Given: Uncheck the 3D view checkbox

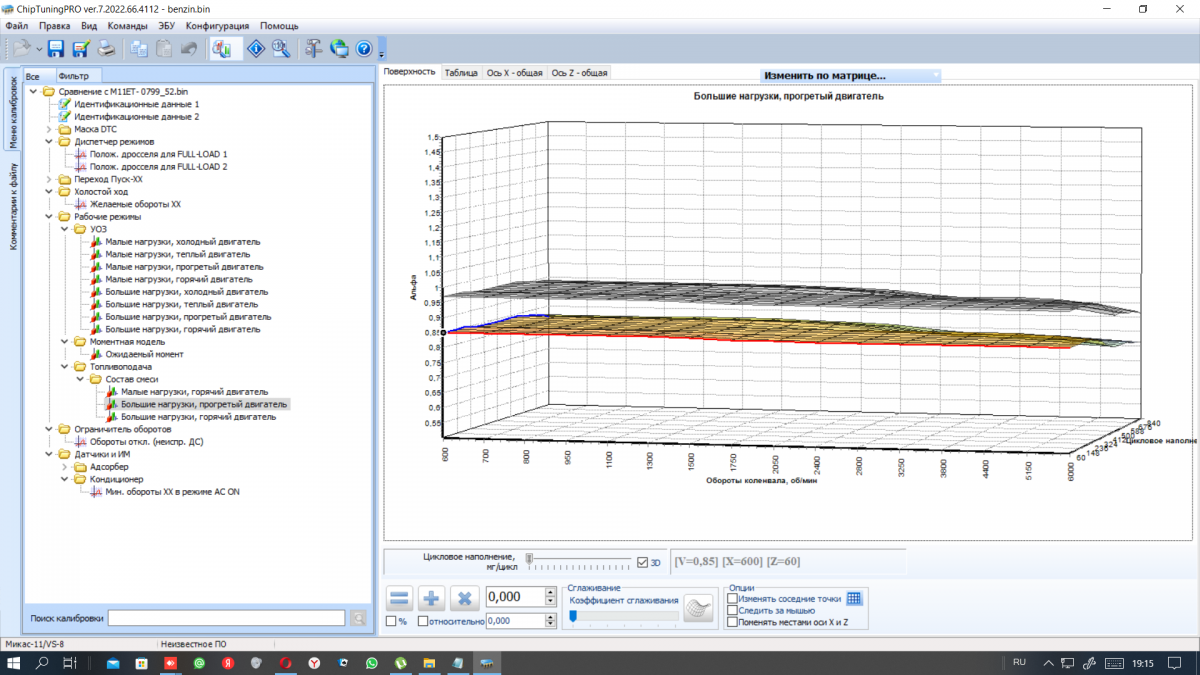Looking at the screenshot, I should (642, 562).
